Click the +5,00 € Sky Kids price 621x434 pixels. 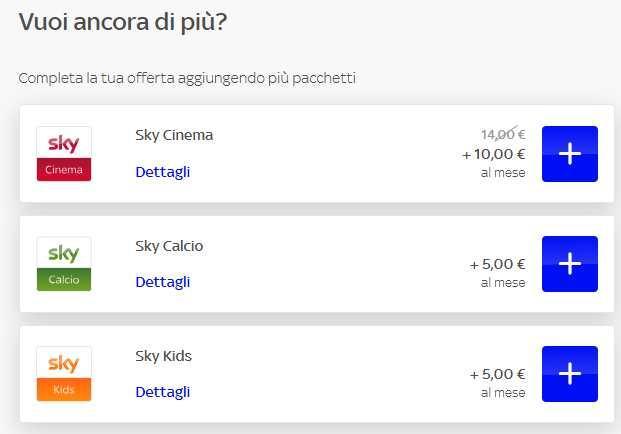click(x=497, y=375)
